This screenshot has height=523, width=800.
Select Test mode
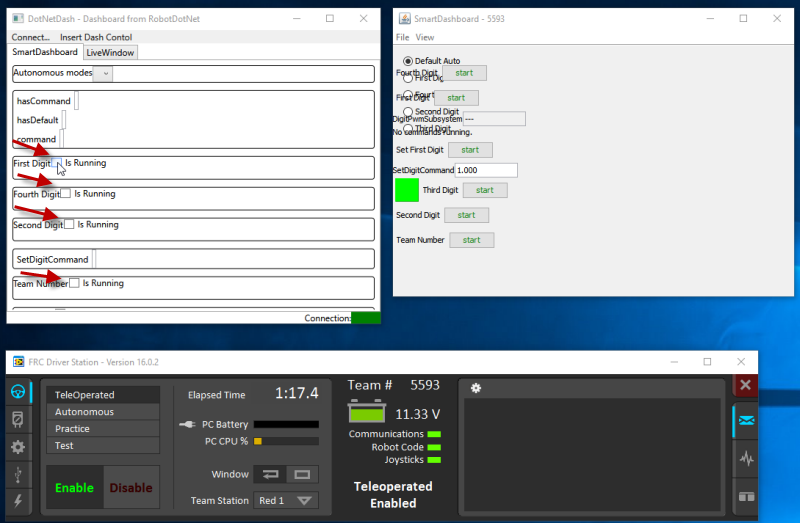(x=103, y=445)
